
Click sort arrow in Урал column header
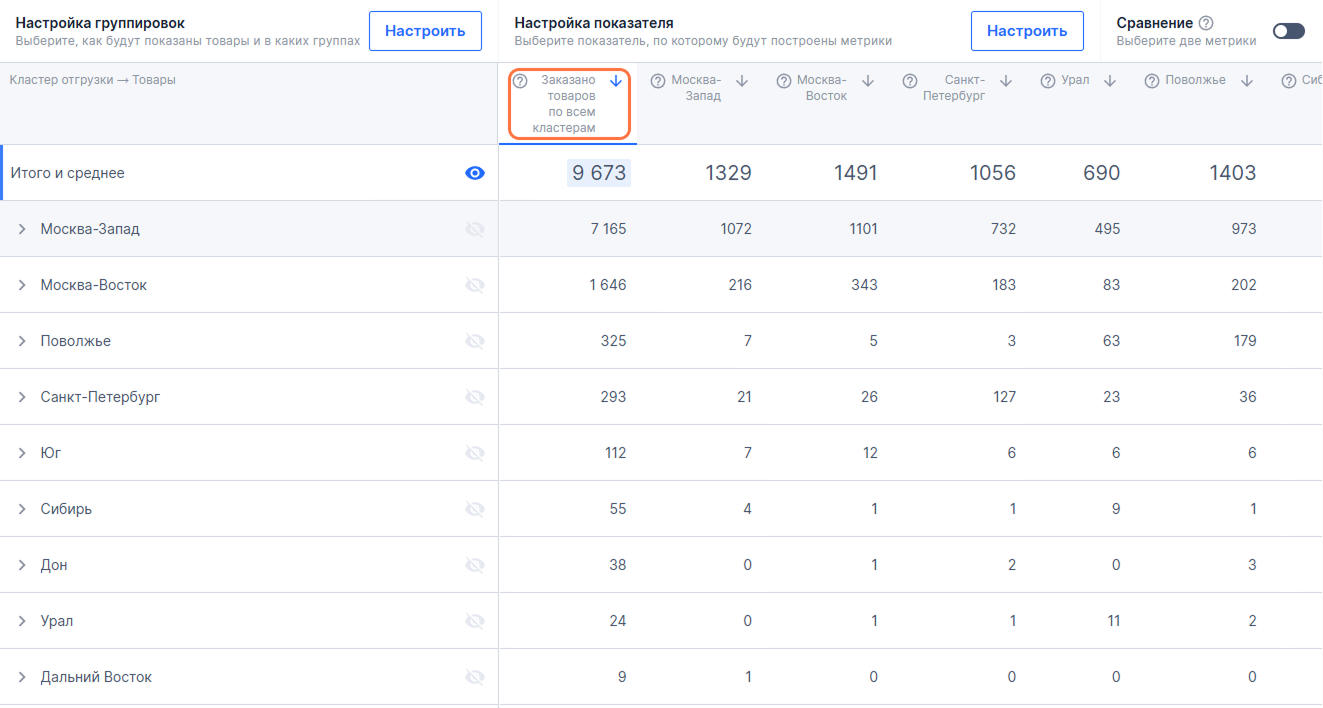[x=1110, y=81]
